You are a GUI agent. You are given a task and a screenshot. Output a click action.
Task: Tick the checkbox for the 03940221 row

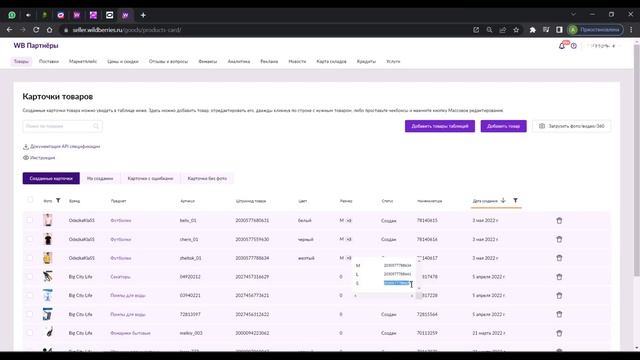[30, 295]
